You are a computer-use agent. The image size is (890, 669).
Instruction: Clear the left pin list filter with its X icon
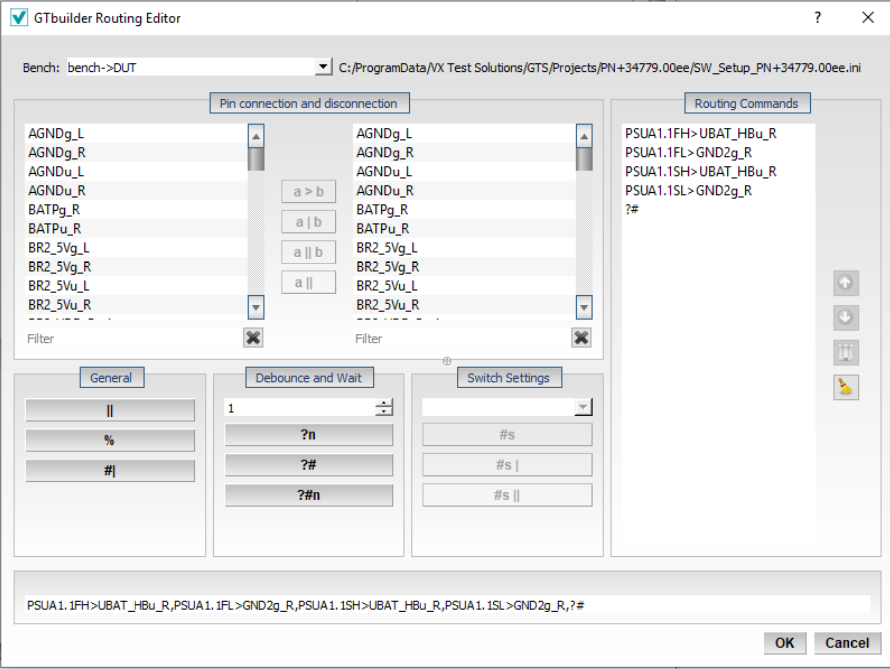tap(252, 337)
